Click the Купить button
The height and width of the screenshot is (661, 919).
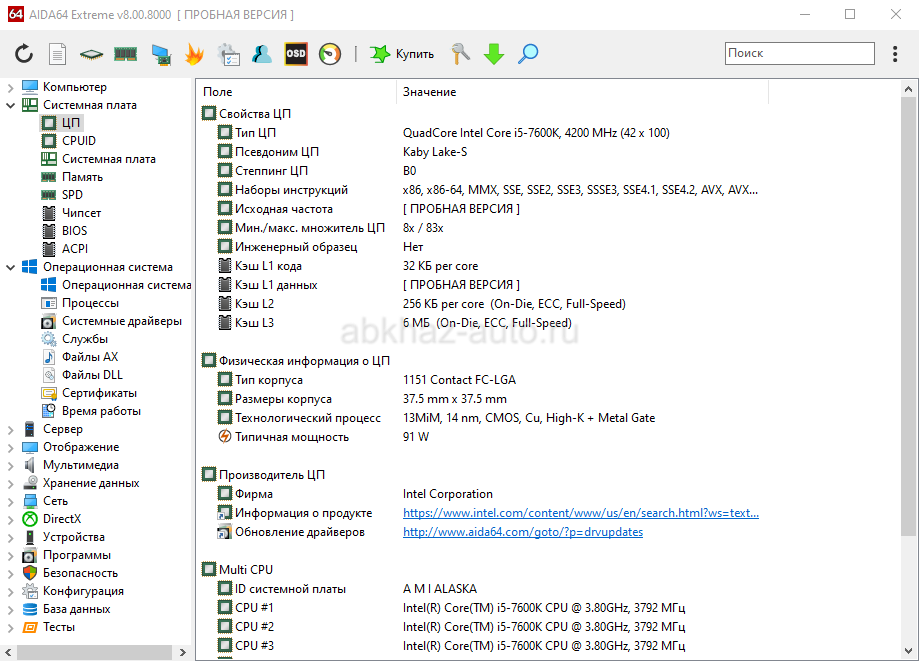402,54
